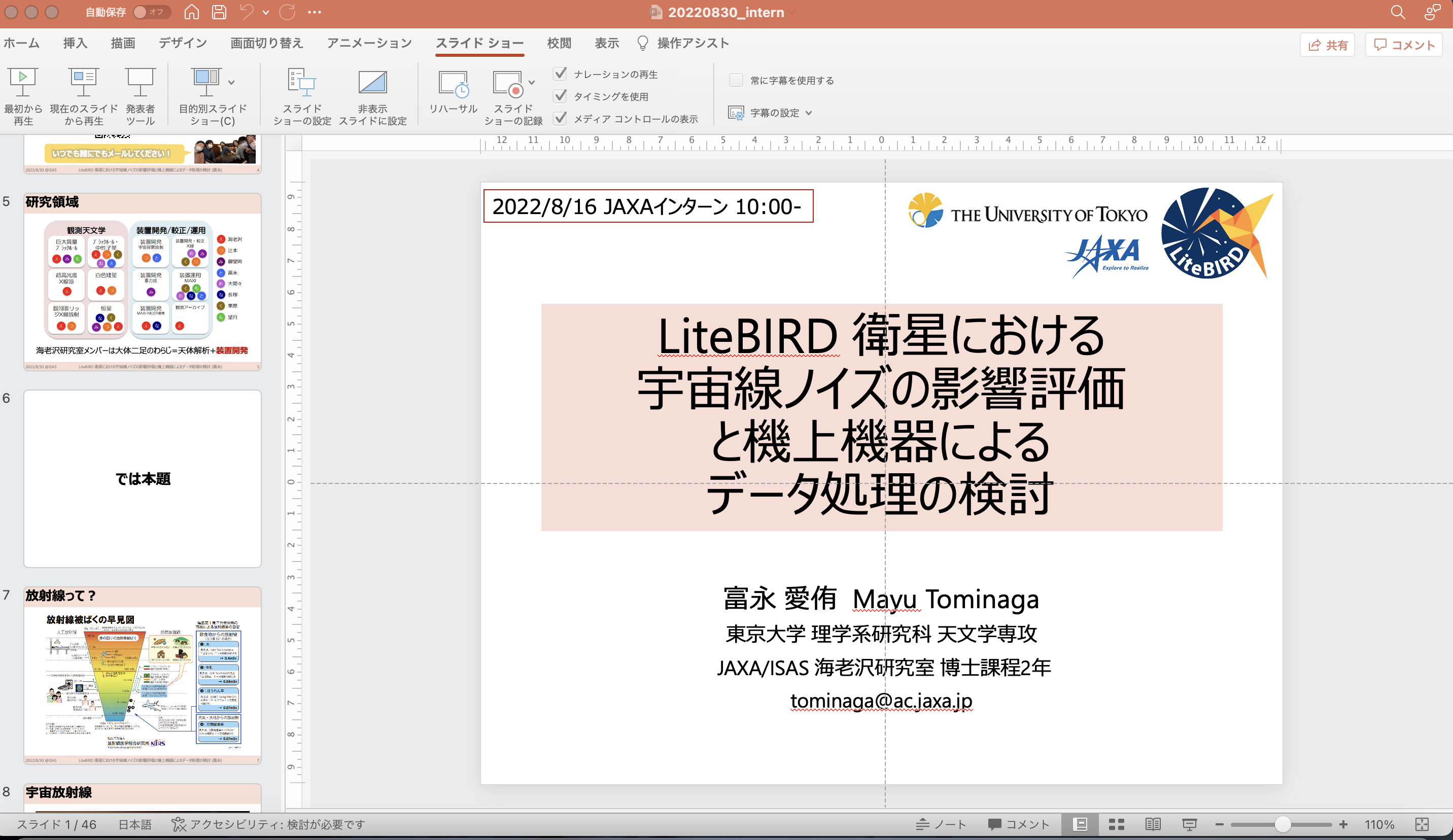Click the custom slide show (目的別スライドショー) icon
The width and height of the screenshot is (1453, 840).
pos(206,83)
